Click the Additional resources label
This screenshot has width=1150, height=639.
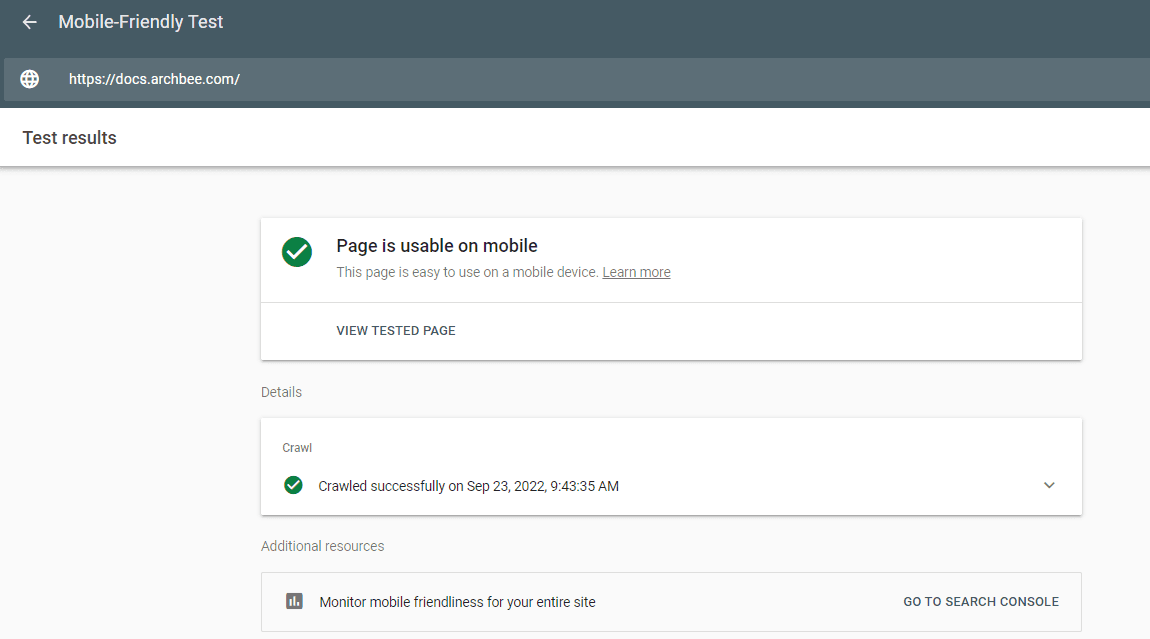(x=322, y=546)
